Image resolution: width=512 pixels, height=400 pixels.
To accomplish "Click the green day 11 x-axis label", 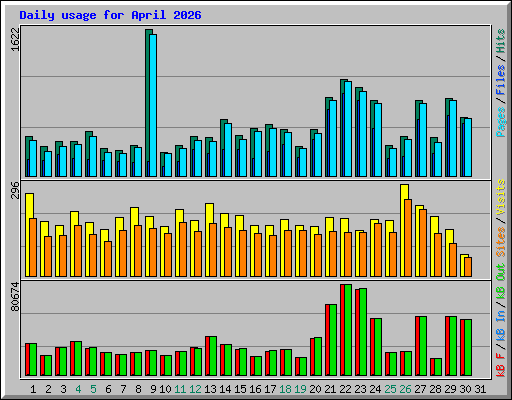I will [180, 389].
